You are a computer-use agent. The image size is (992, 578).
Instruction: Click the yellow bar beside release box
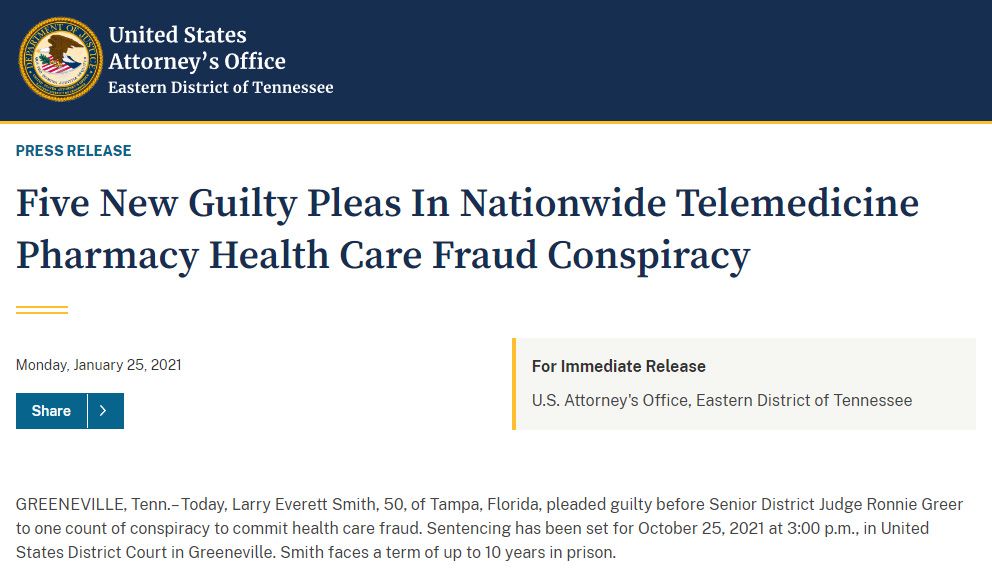(514, 384)
